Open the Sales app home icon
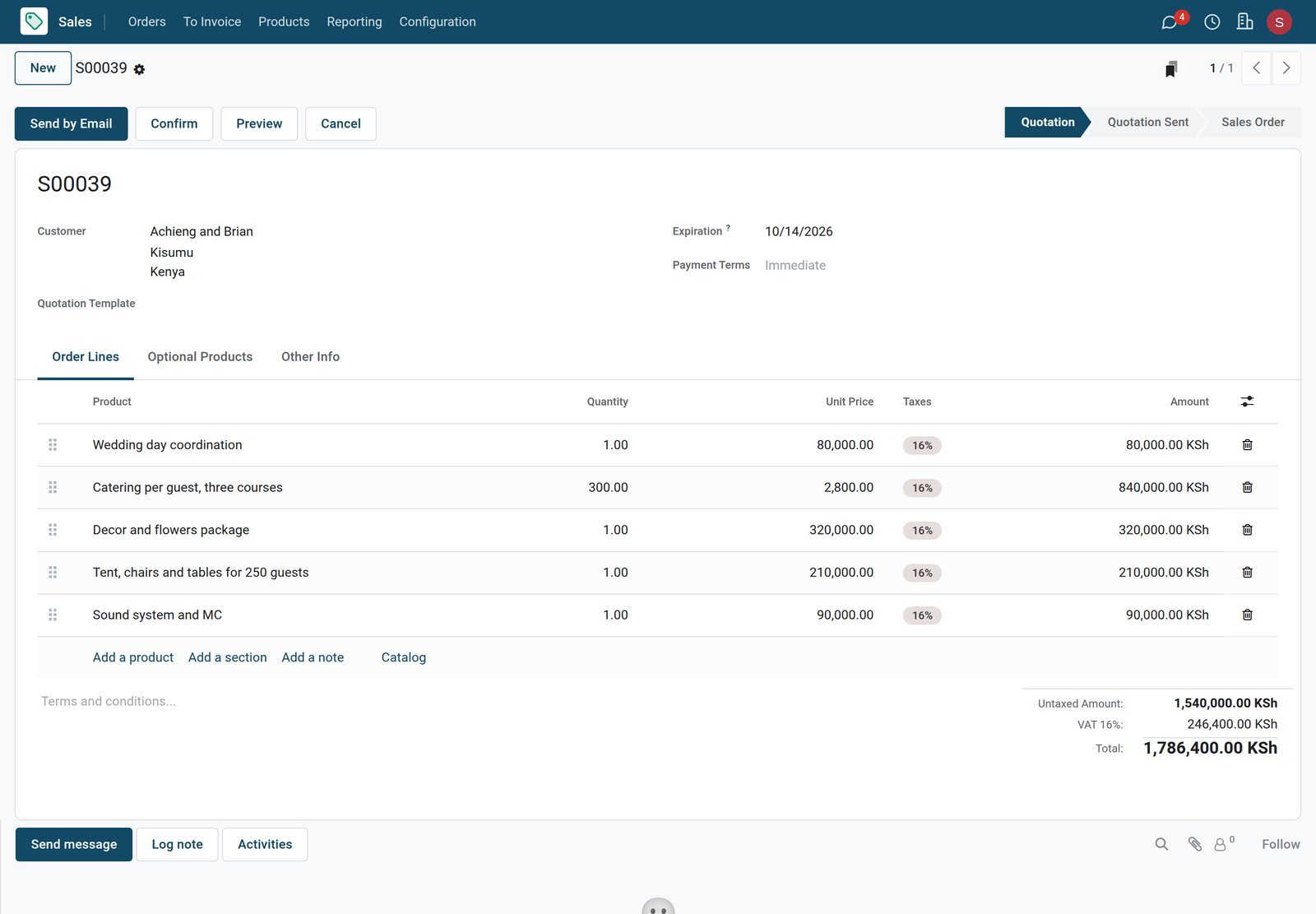This screenshot has width=1316, height=914. (x=34, y=21)
